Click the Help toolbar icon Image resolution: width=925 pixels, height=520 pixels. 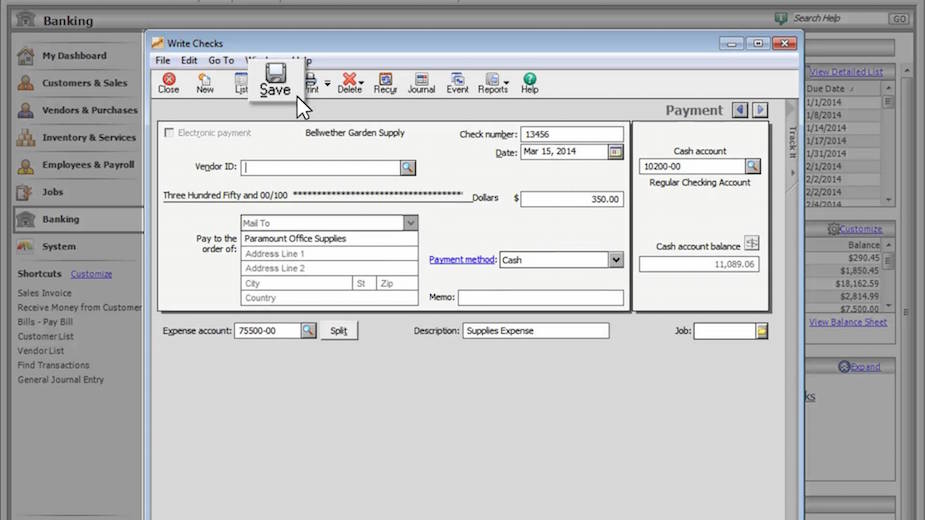(530, 83)
